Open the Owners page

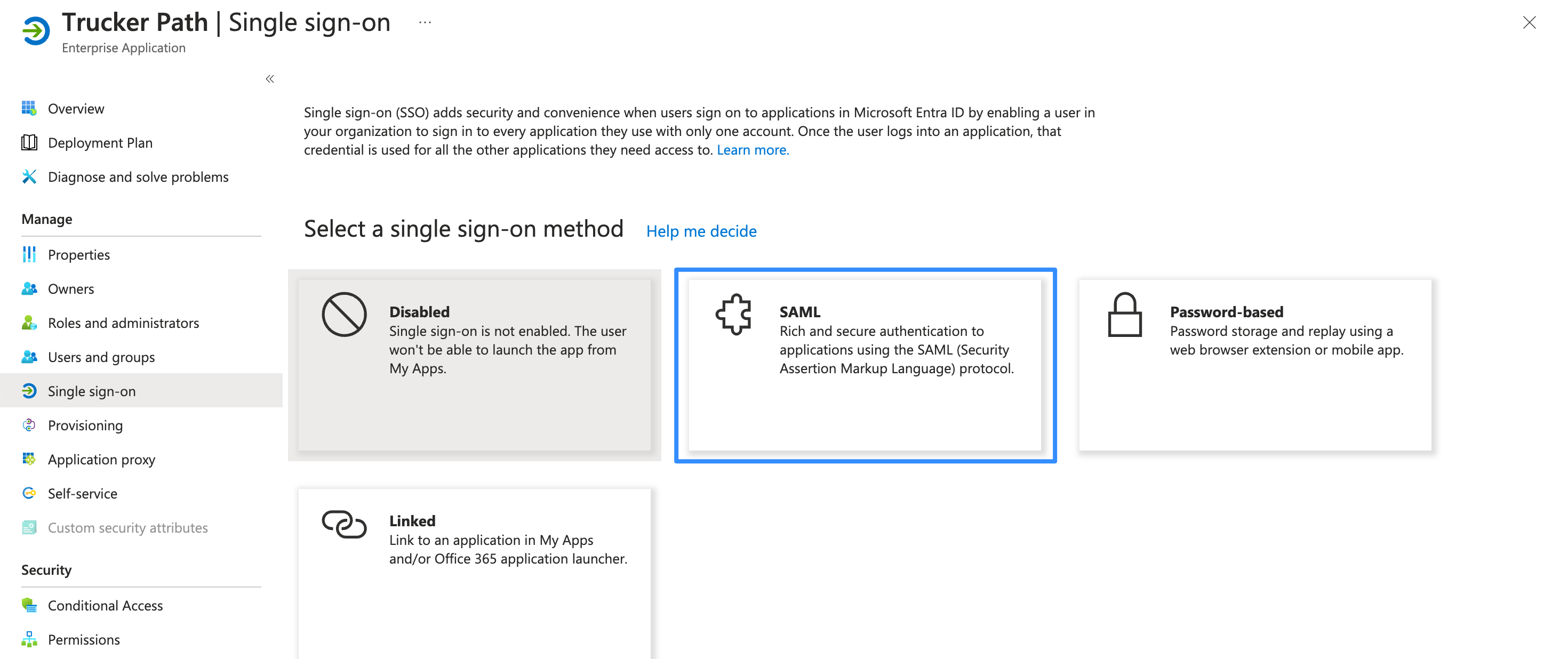(70, 289)
